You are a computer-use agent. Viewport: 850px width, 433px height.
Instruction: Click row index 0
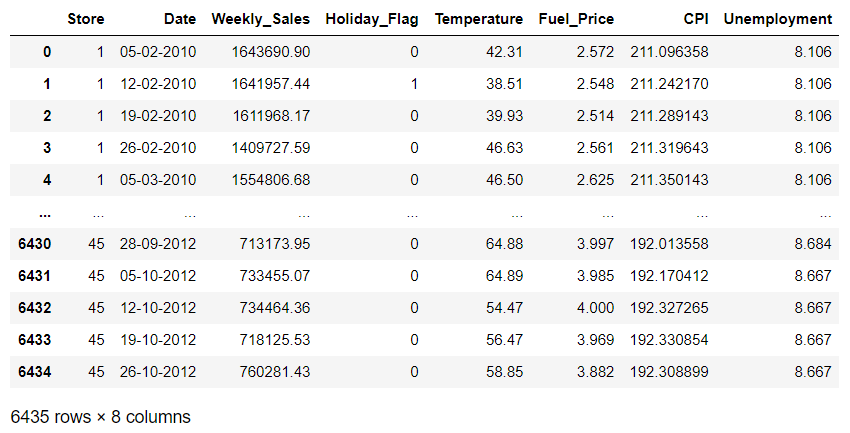47,52
